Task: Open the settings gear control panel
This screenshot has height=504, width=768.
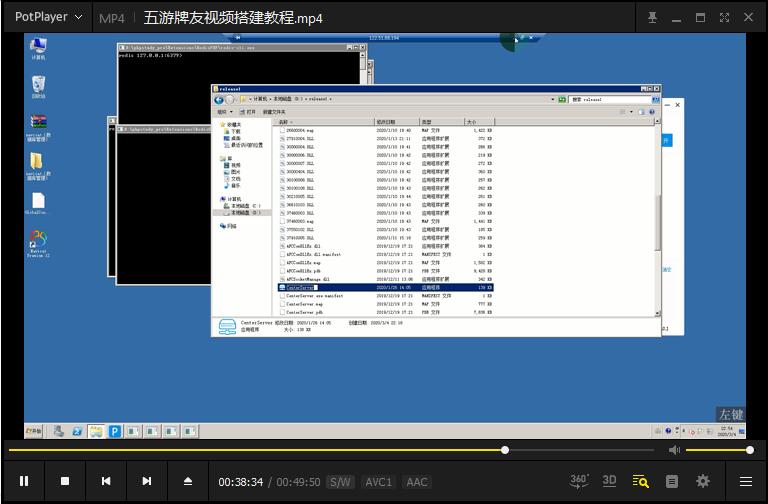Action: coord(703,481)
